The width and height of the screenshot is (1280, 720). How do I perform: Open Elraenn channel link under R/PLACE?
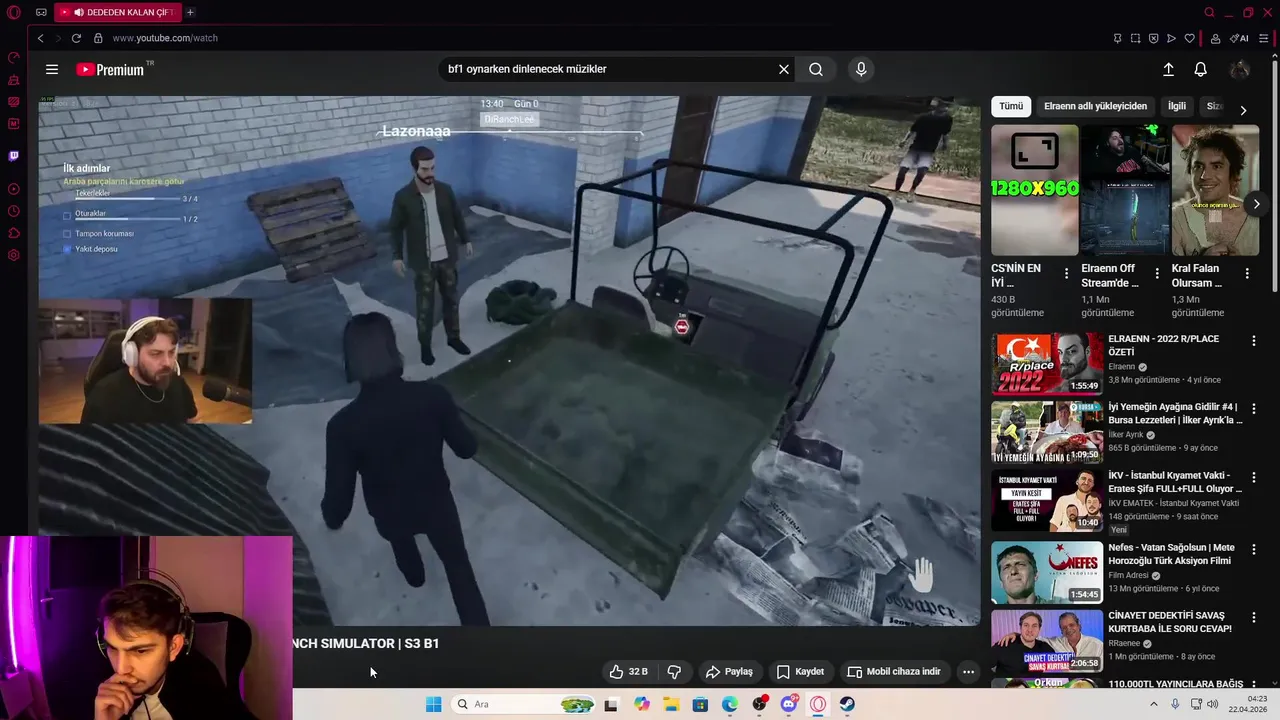1122,367
